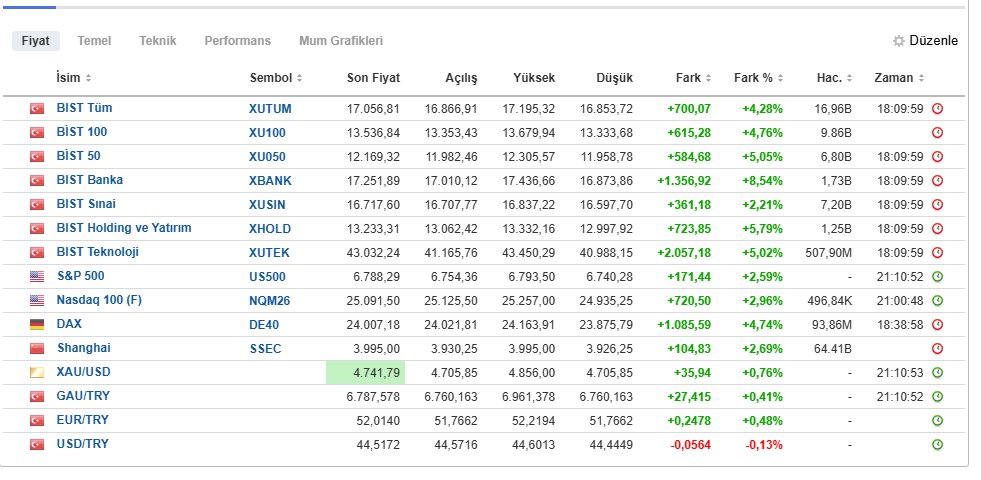The image size is (981, 480).
Task: Switch to the Mum Grafikleri tab
Action: click(341, 41)
